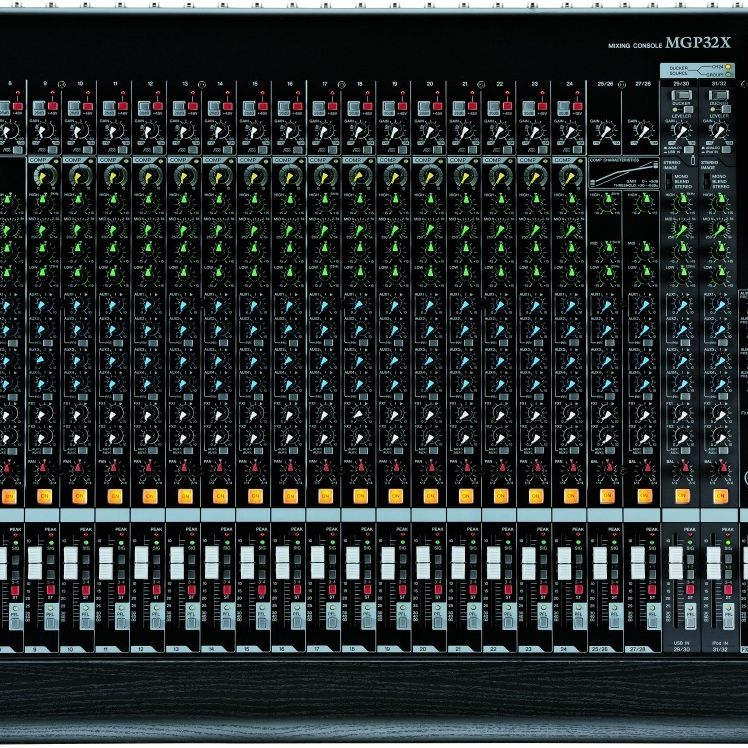This screenshot has height=748, width=748.
Task: Click the STEREO IMAGE switch on channel 29/30
Action: [669, 181]
